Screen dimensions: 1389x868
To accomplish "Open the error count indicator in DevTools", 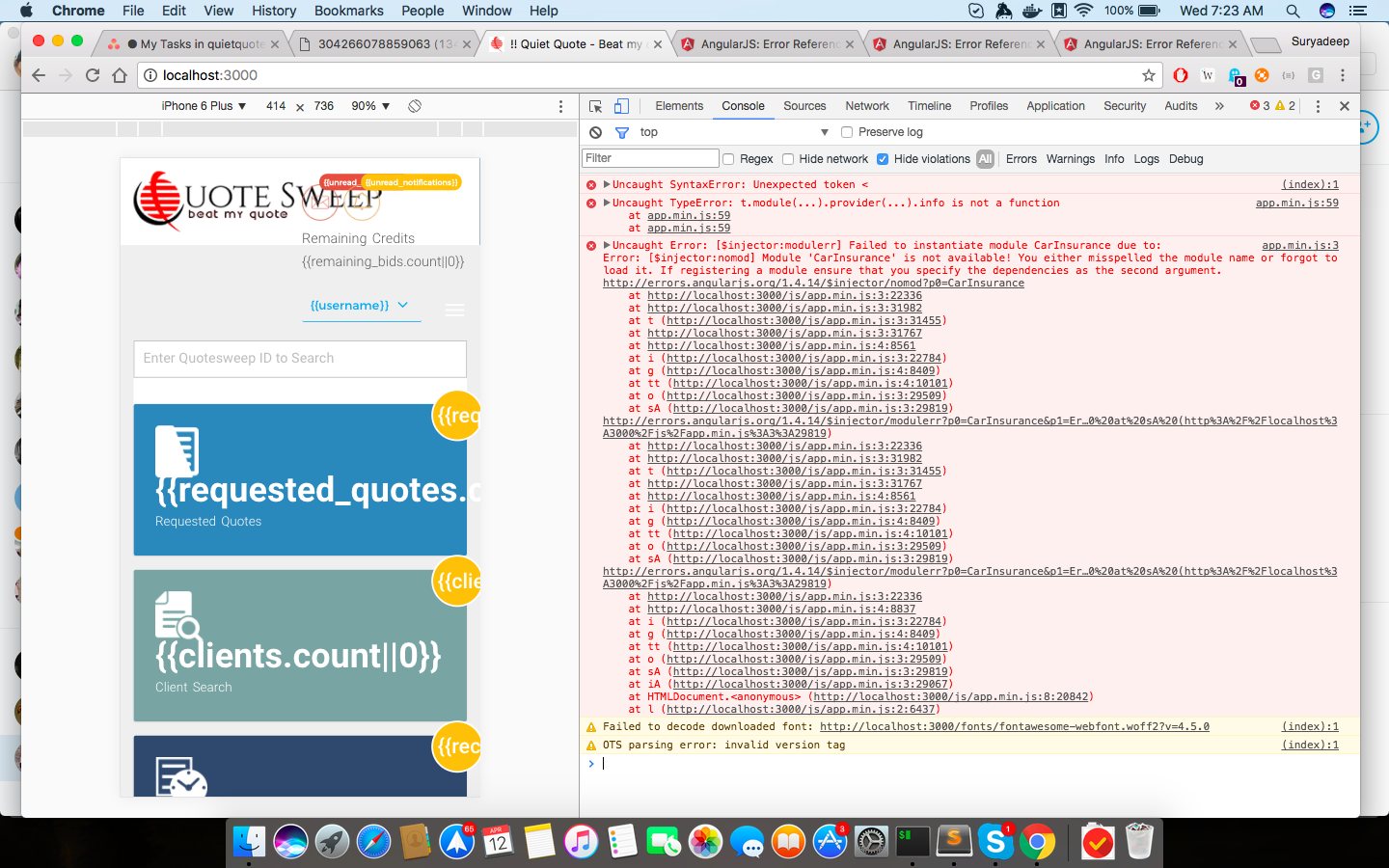I will 1261,106.
